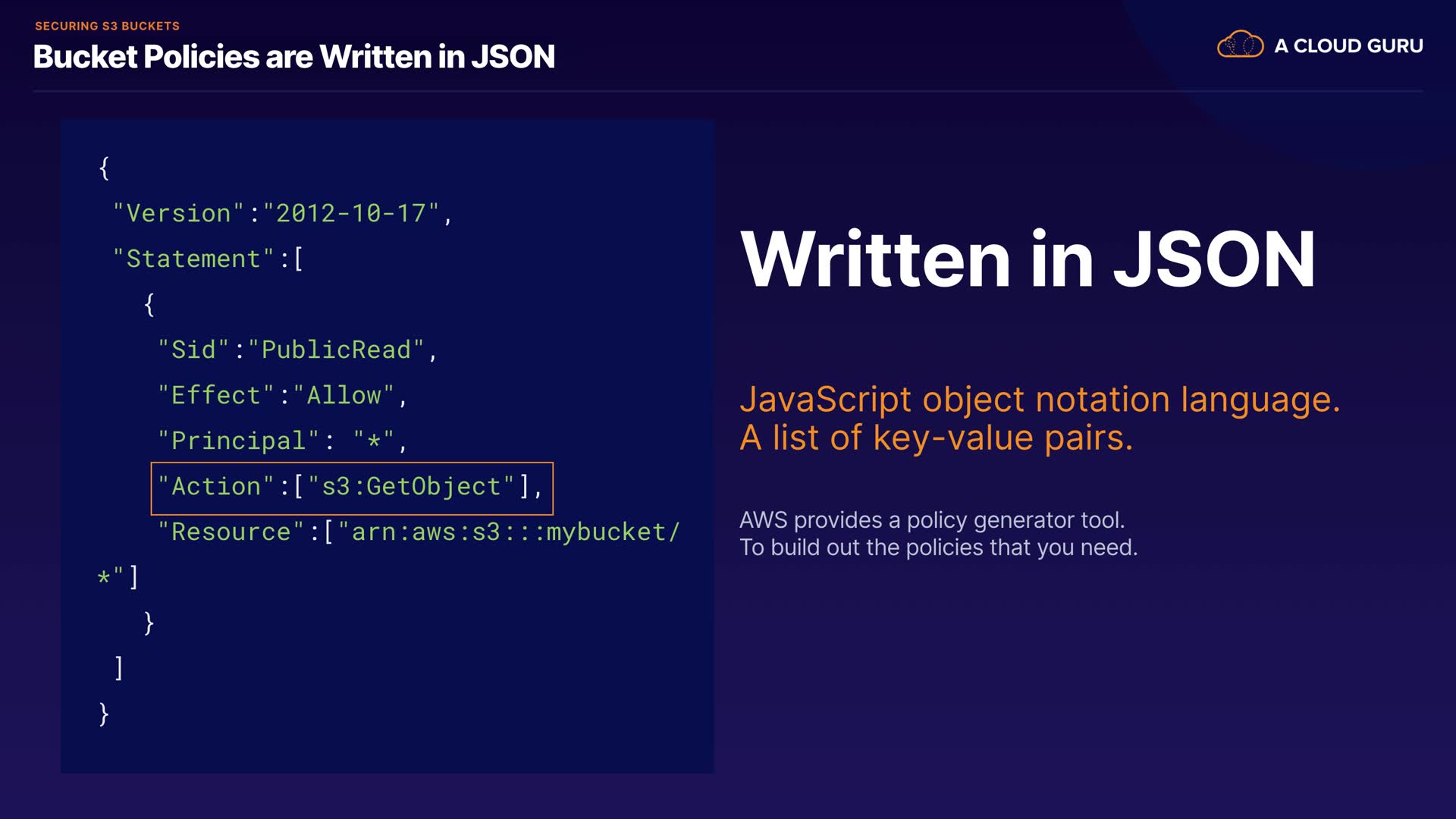The height and width of the screenshot is (819, 1456).
Task: Click the final closing curly brace
Action: (104, 714)
